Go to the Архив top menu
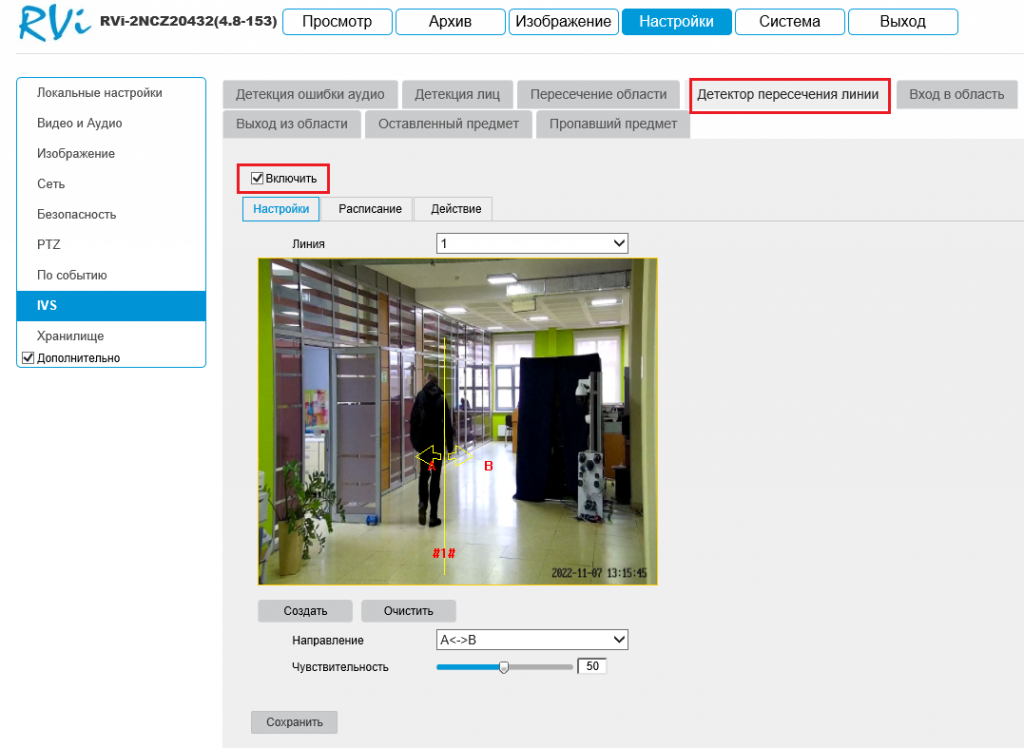The height and width of the screenshot is (748, 1024). (x=449, y=21)
